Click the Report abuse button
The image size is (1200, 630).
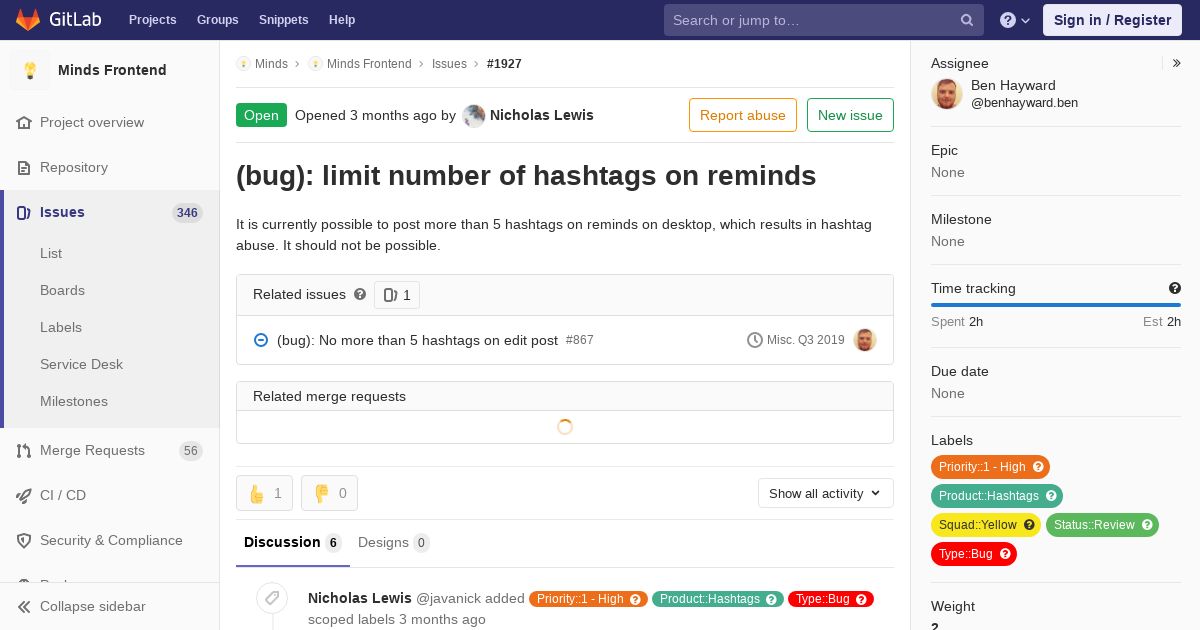point(743,115)
